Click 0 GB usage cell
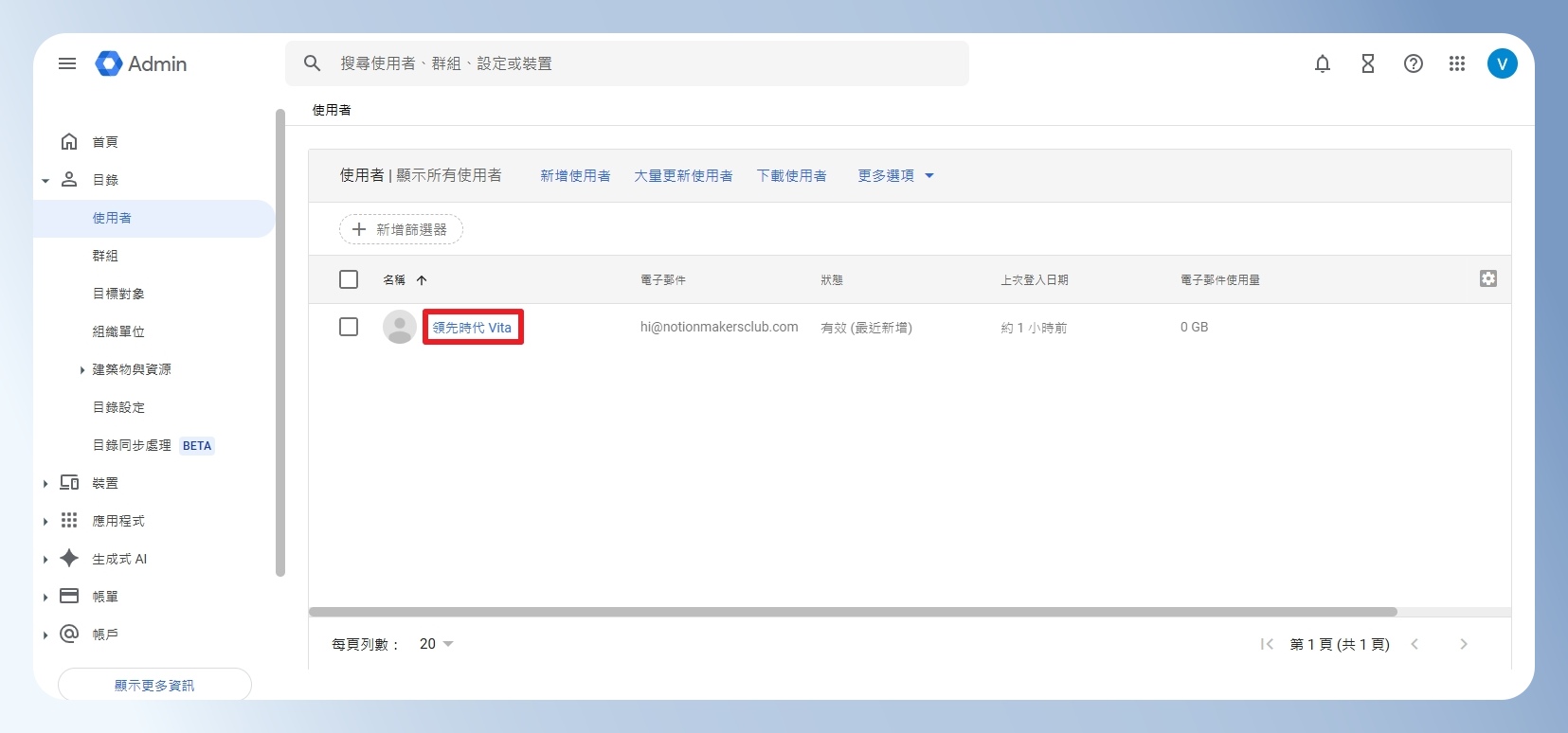 [1195, 327]
